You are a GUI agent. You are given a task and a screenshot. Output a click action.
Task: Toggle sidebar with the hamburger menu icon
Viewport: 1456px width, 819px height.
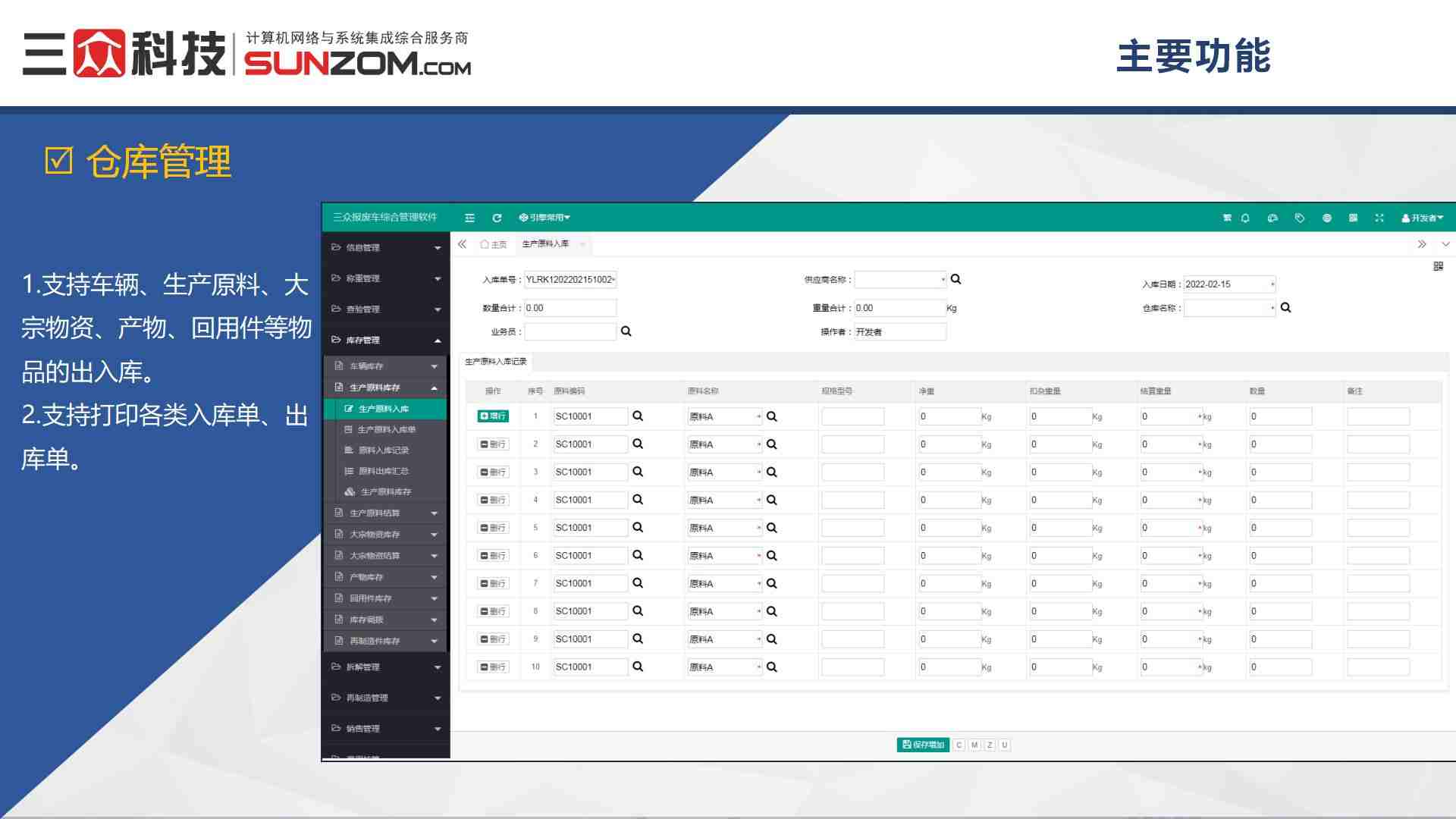[x=469, y=218]
